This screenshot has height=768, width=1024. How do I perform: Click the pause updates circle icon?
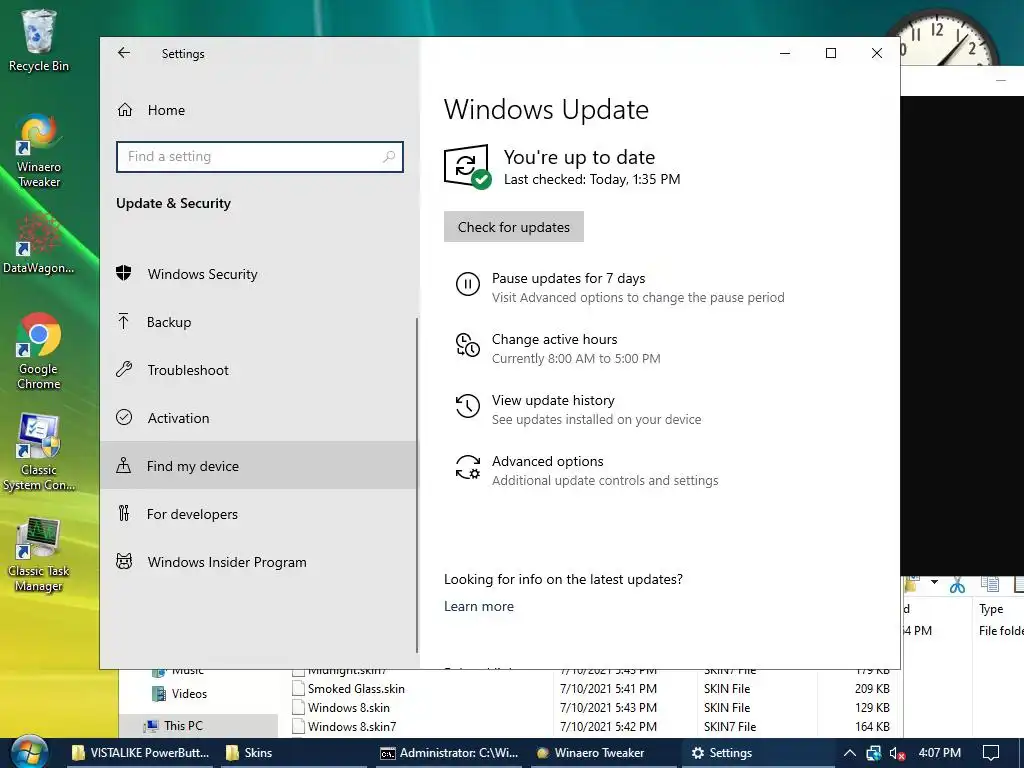468,284
